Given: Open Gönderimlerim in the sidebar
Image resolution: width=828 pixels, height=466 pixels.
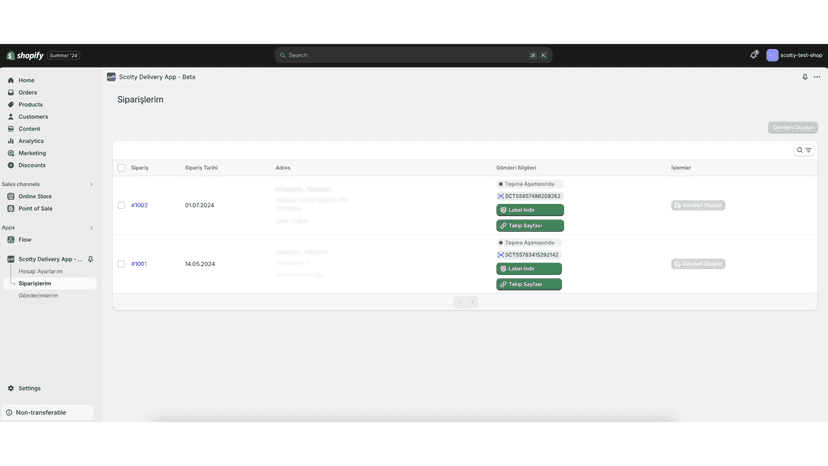Looking at the screenshot, I should click(x=38, y=296).
